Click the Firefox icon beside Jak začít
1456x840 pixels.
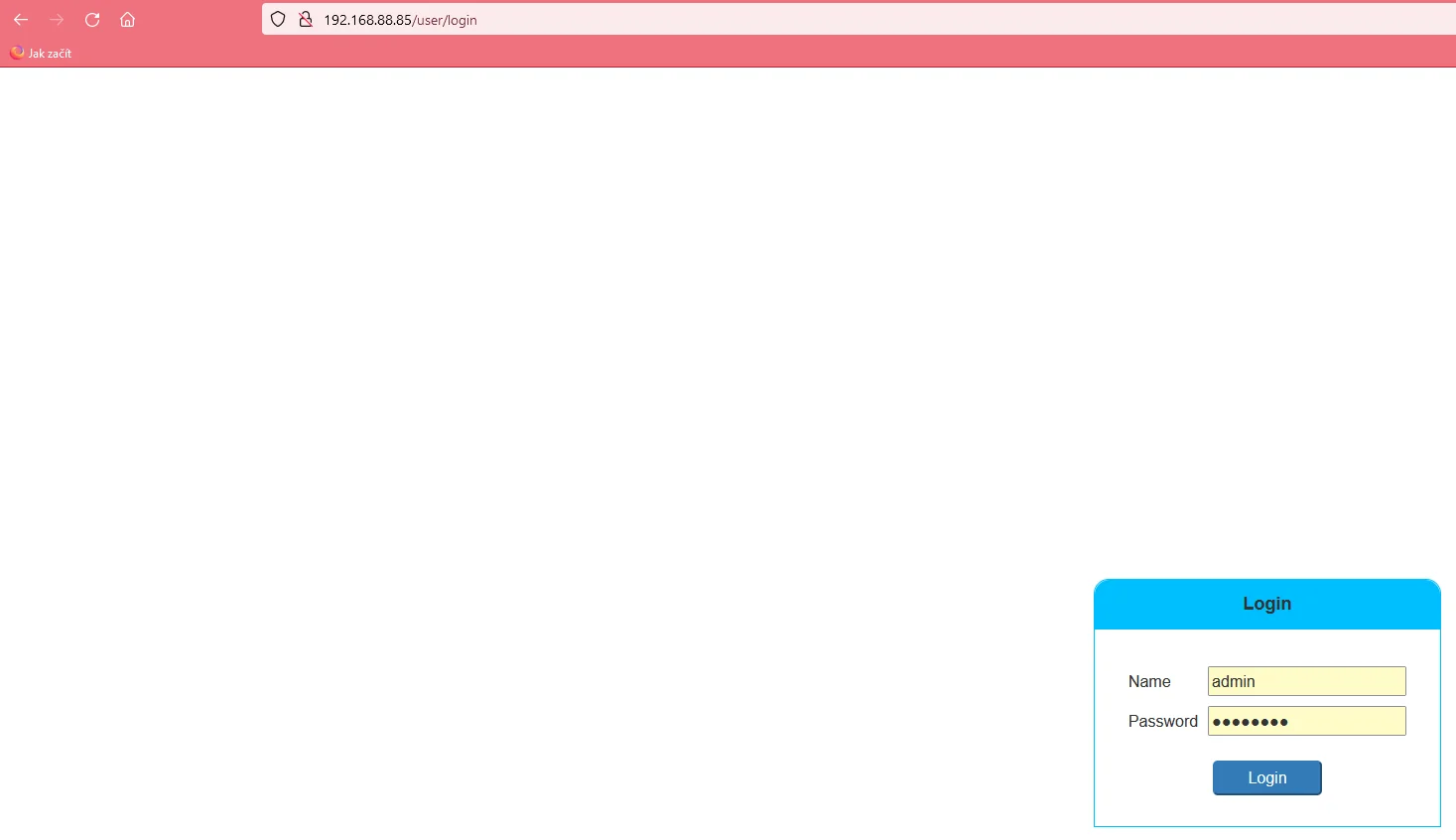tap(17, 53)
